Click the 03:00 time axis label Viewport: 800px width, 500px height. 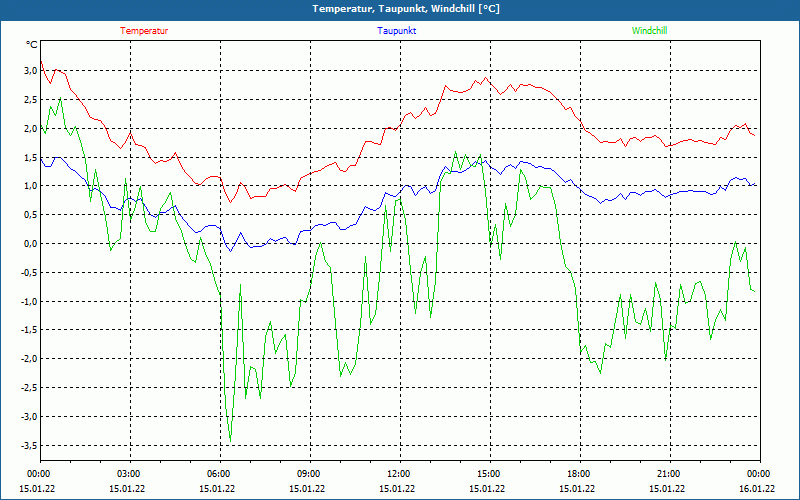(131, 474)
